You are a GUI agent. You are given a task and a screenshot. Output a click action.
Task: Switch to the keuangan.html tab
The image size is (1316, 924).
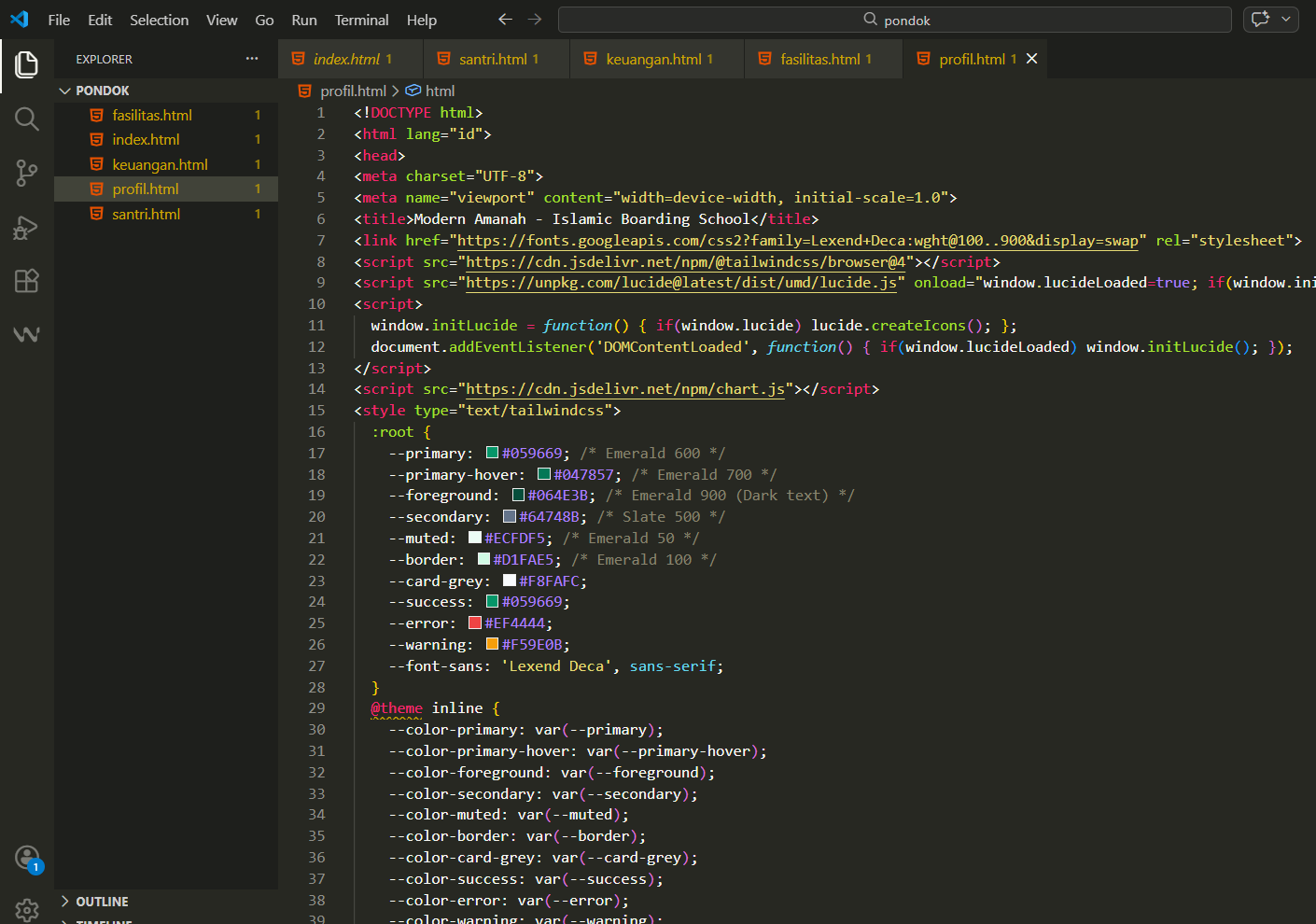[653, 59]
